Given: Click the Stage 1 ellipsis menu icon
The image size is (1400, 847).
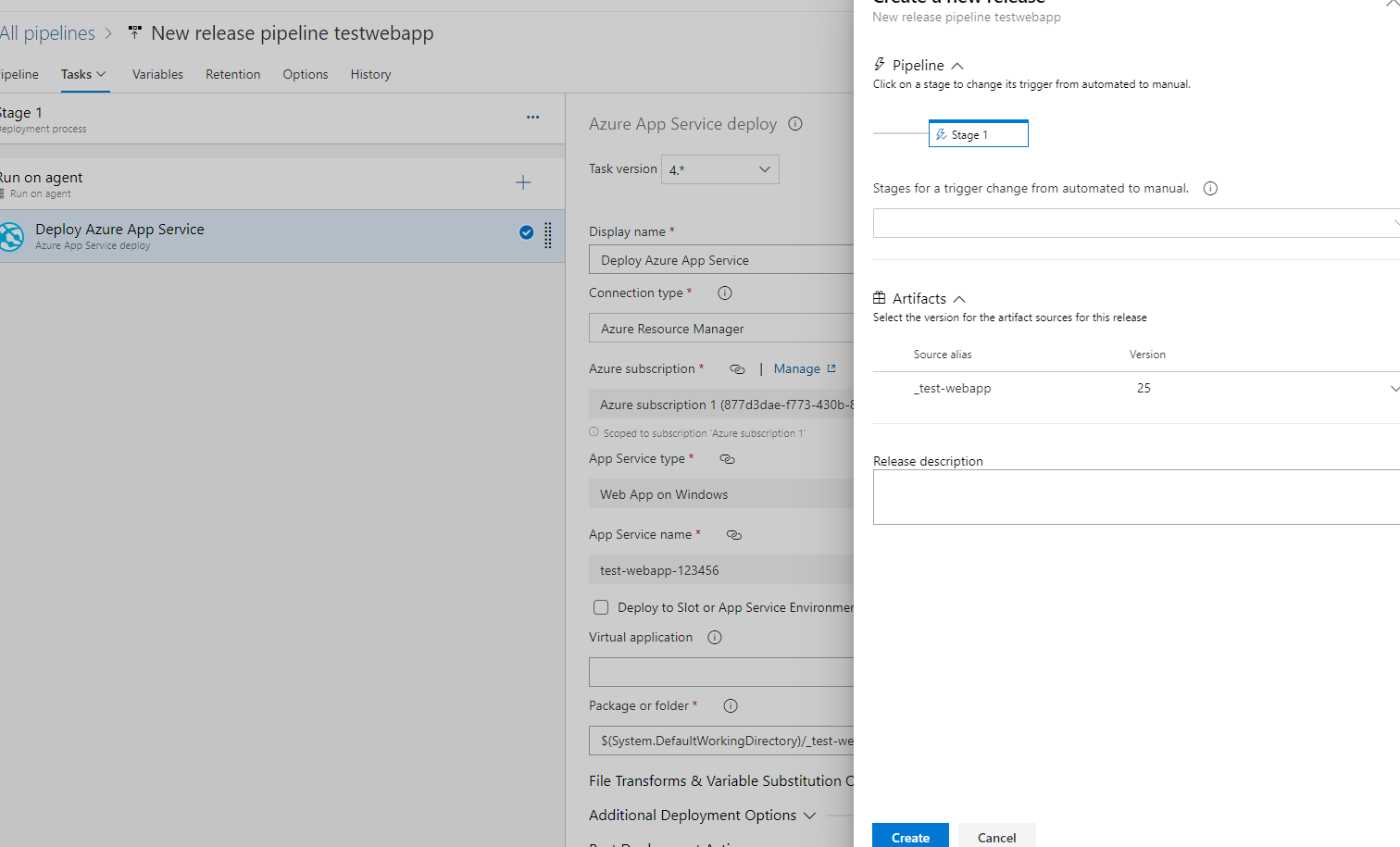Looking at the screenshot, I should (x=532, y=118).
